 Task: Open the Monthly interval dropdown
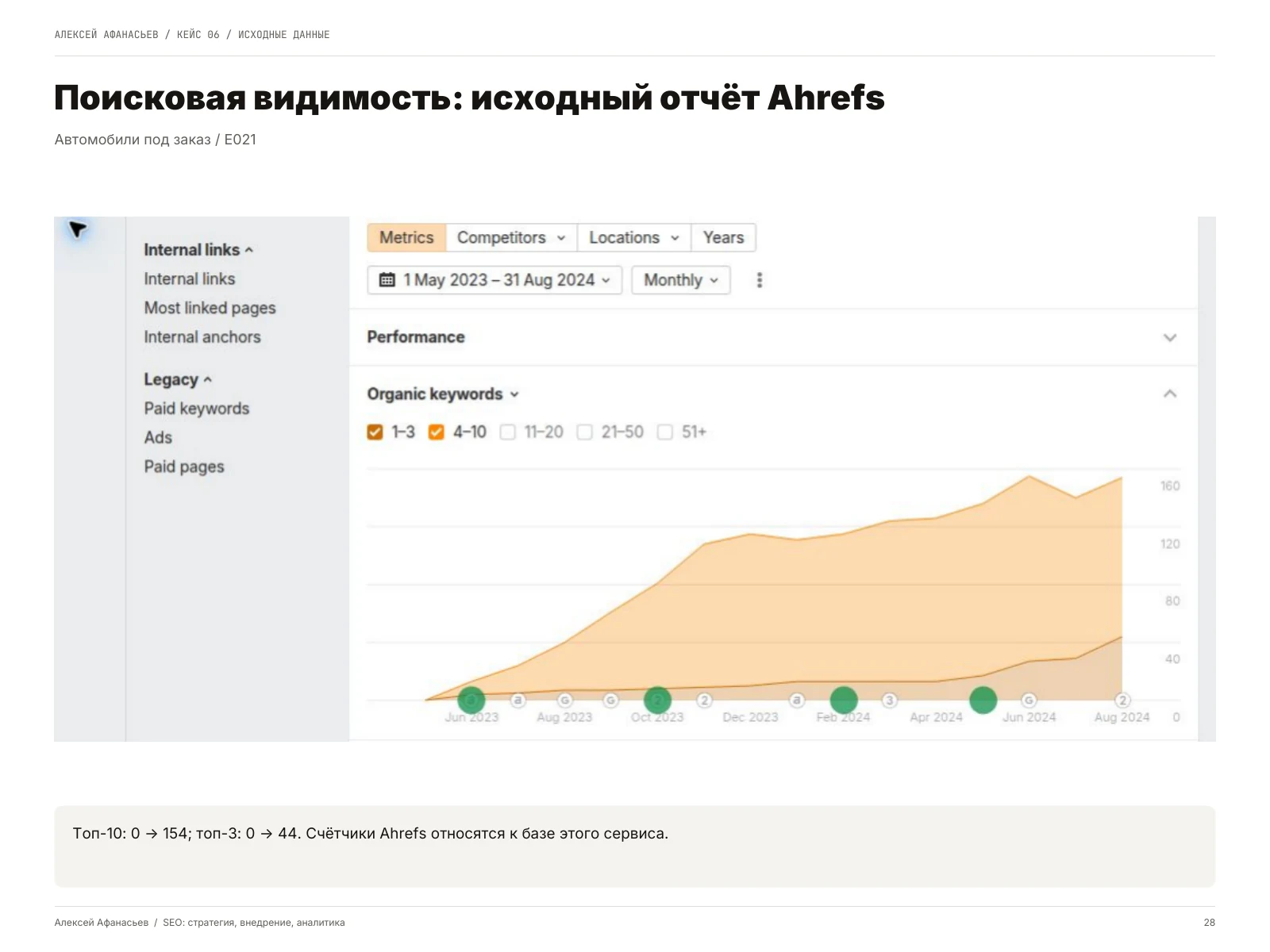point(681,280)
